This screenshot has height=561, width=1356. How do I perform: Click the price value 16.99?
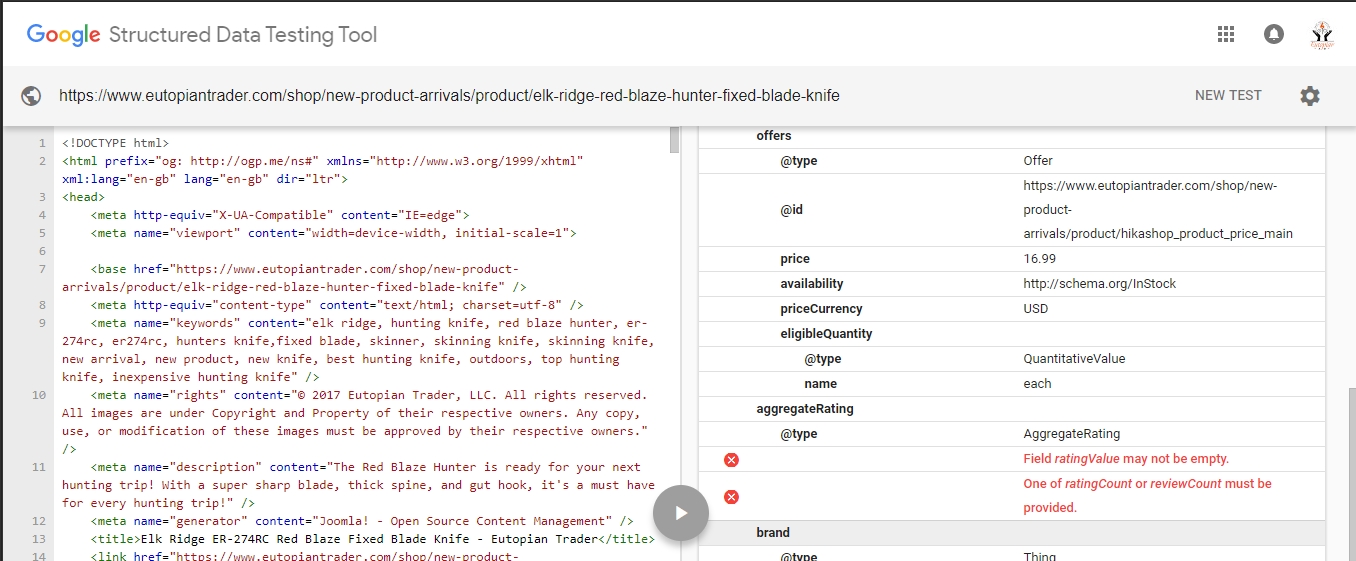coord(1038,259)
